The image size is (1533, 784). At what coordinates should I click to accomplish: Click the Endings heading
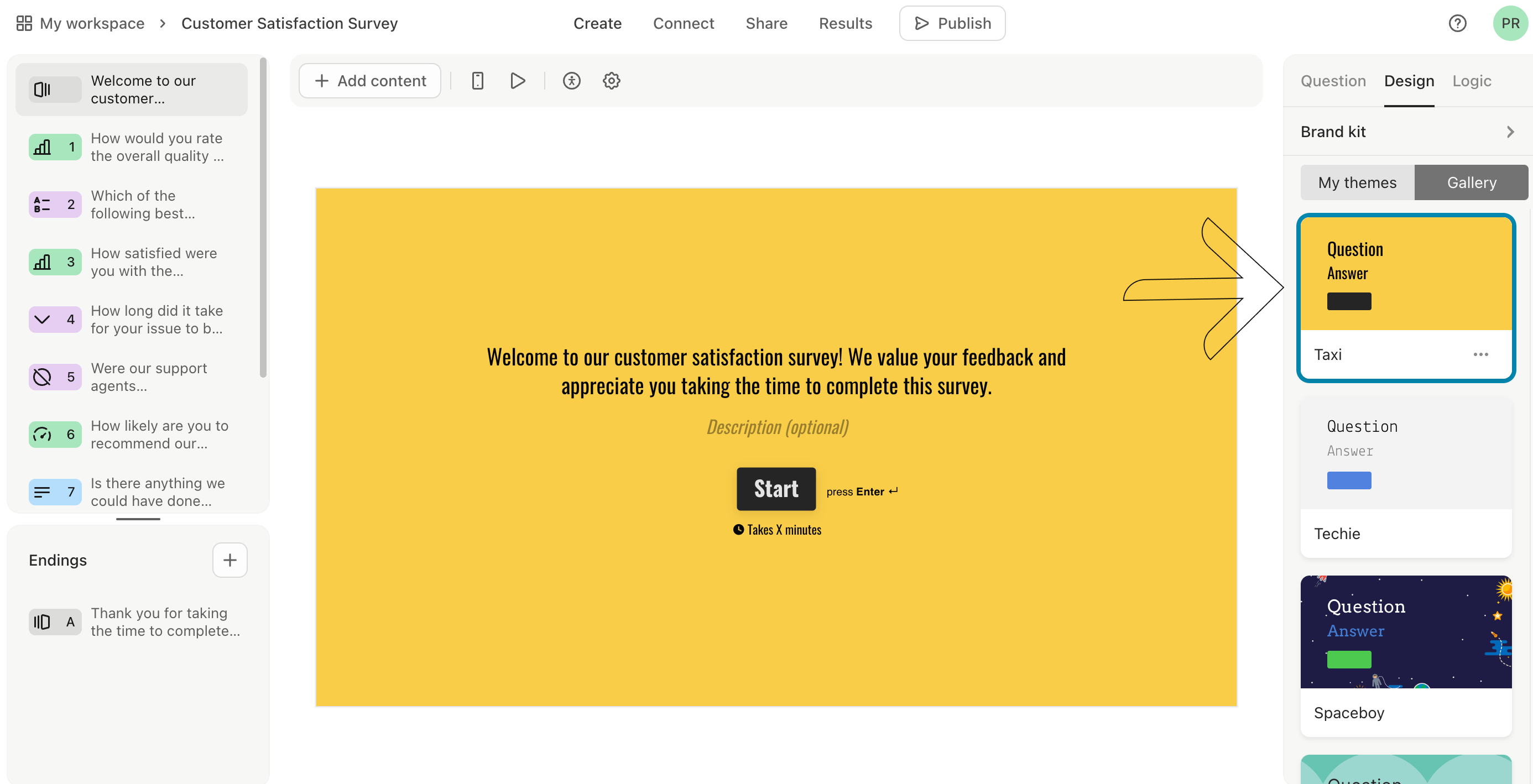58,560
